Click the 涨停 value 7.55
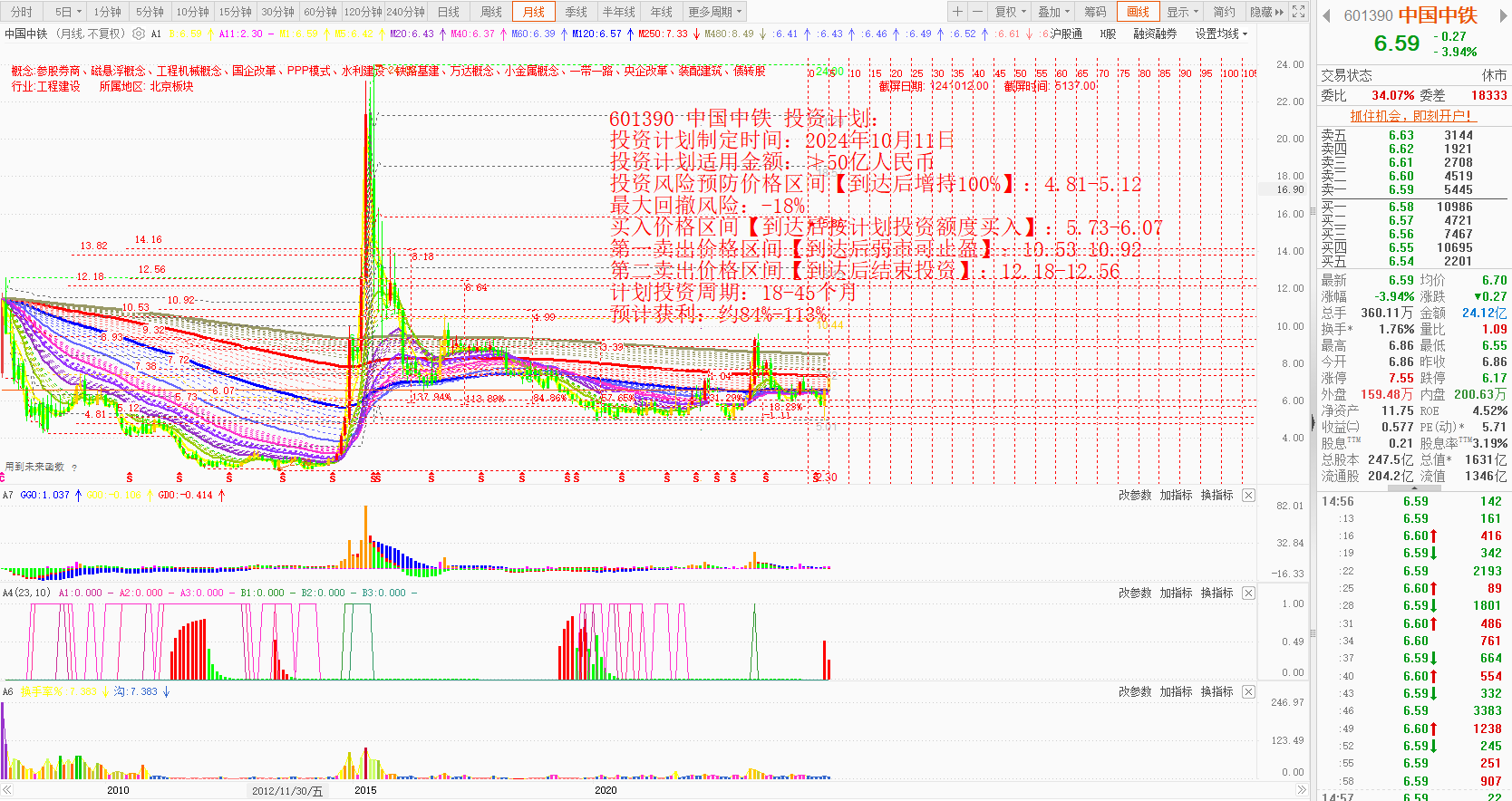This screenshot has width=1512, height=801. tap(1401, 378)
